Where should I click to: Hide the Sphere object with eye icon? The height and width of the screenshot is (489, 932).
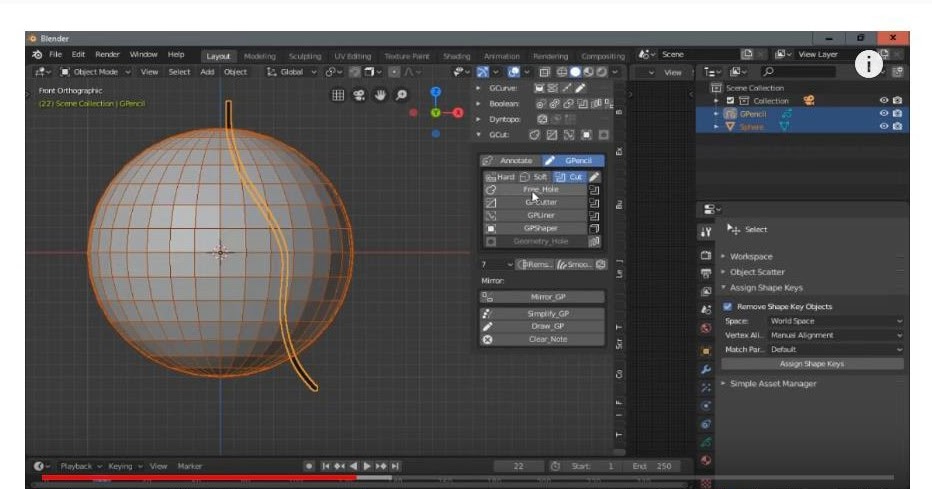point(884,127)
